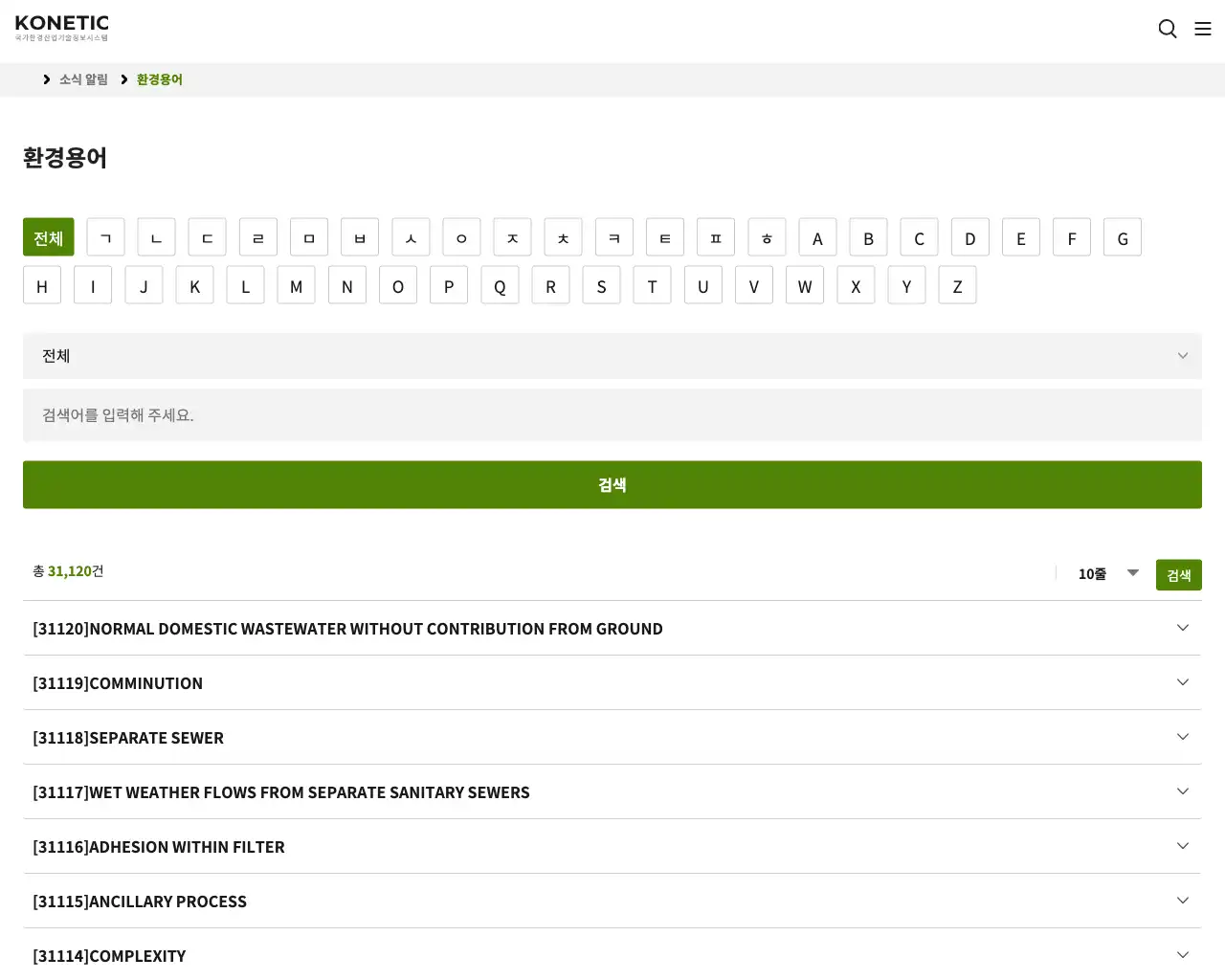The width and height of the screenshot is (1225, 980).
Task: Filter terms by ㄴ
Action: (x=156, y=237)
